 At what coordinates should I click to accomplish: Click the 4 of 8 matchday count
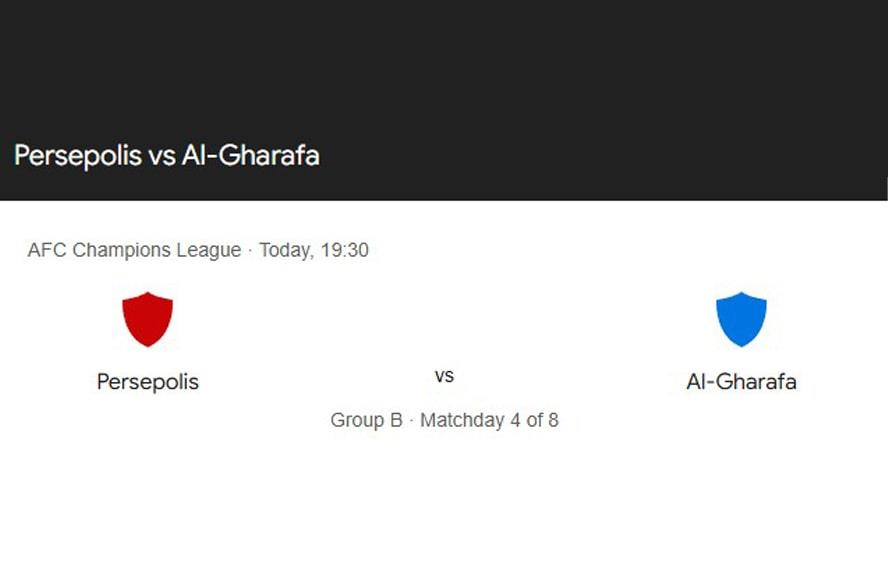coord(534,420)
